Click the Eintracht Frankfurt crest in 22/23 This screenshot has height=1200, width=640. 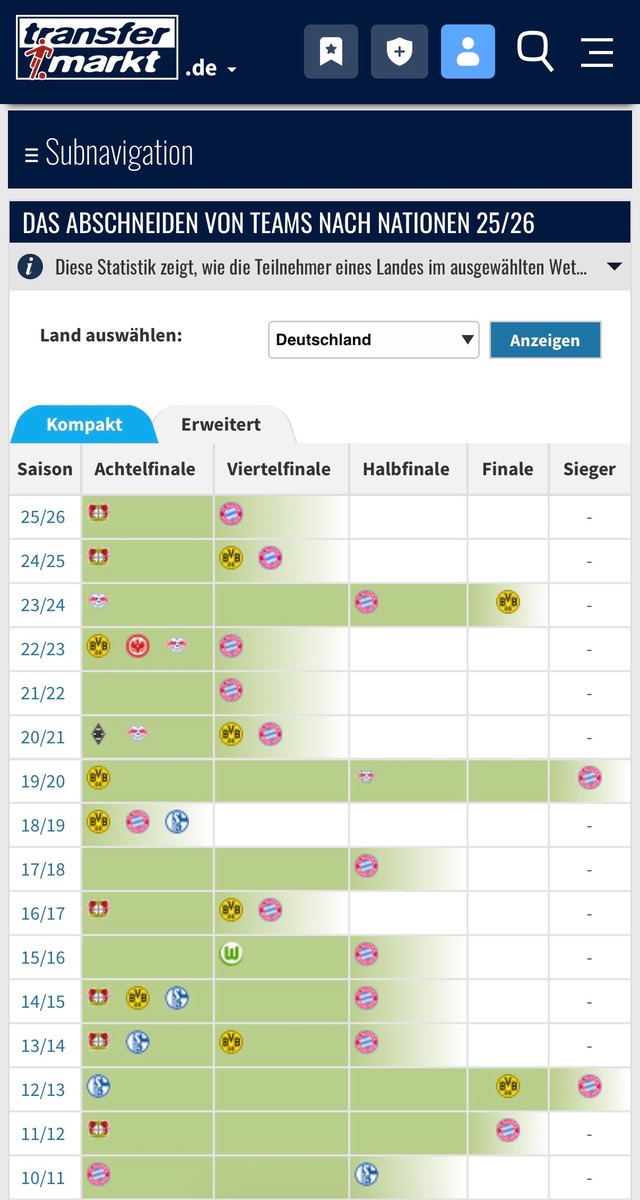tap(137, 646)
